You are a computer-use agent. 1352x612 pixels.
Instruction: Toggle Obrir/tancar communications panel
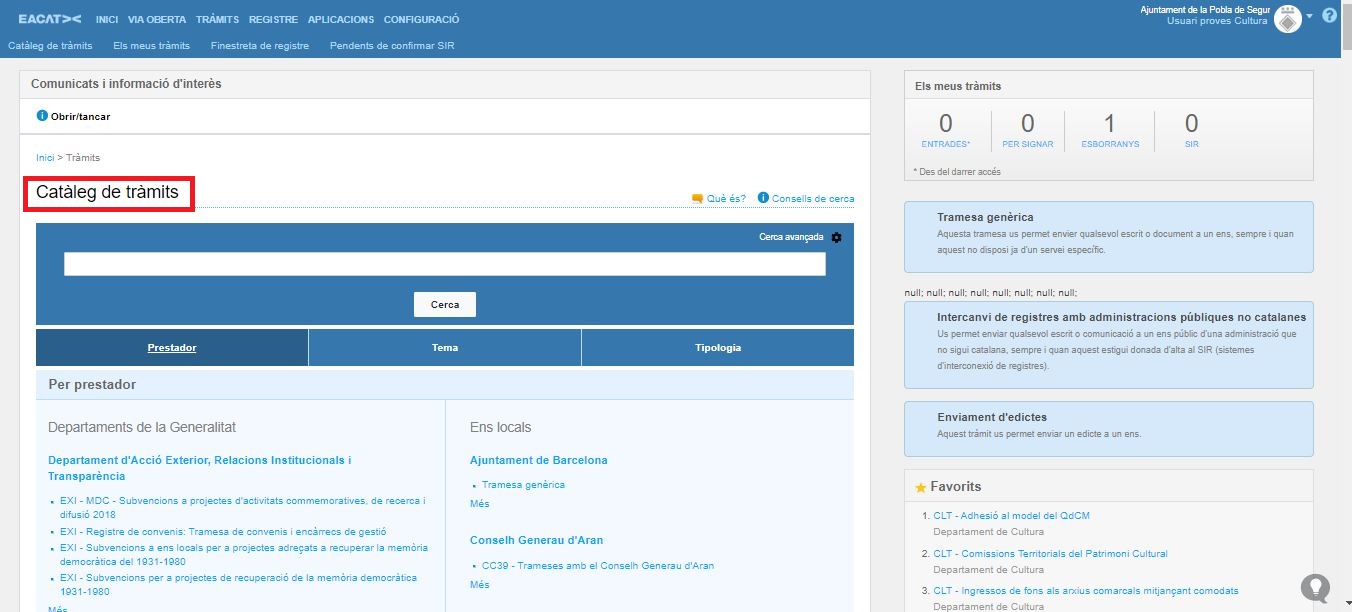pyautogui.click(x=80, y=117)
